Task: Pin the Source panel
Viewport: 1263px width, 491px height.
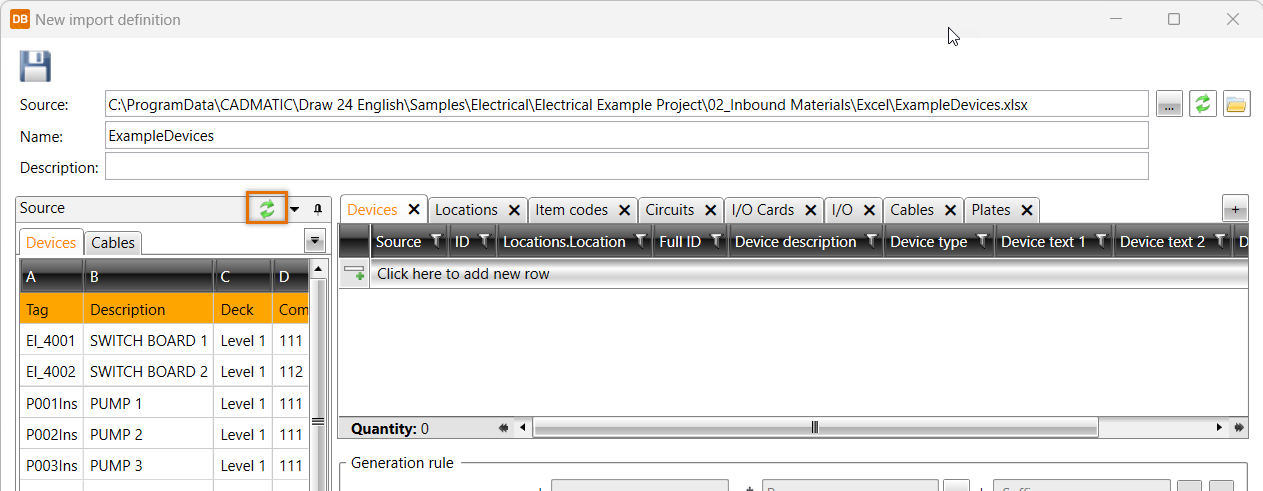Action: click(318, 209)
